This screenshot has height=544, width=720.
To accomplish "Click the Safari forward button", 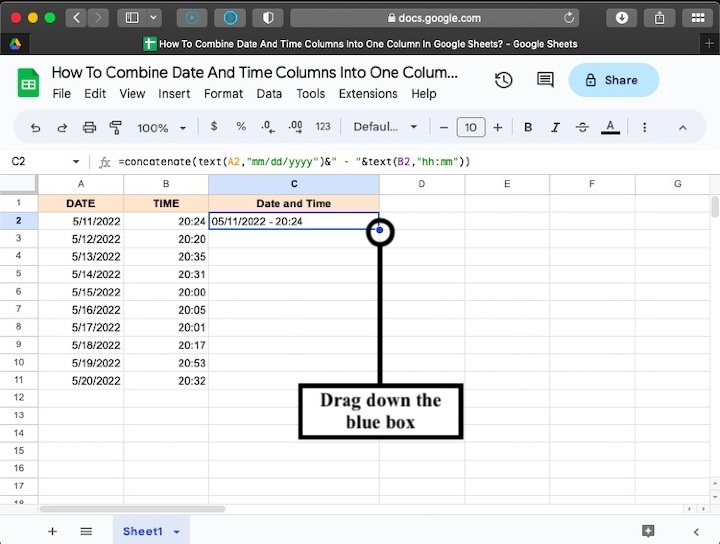I will click(x=98, y=18).
